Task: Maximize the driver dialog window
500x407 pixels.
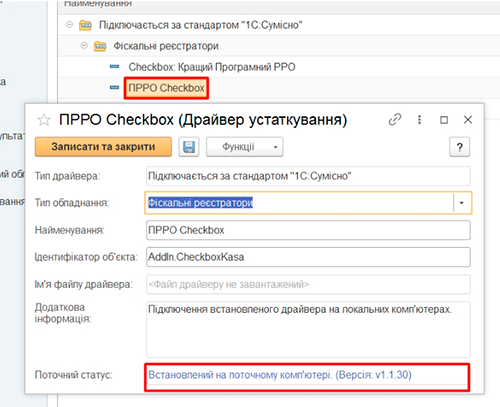Action: tap(444, 120)
